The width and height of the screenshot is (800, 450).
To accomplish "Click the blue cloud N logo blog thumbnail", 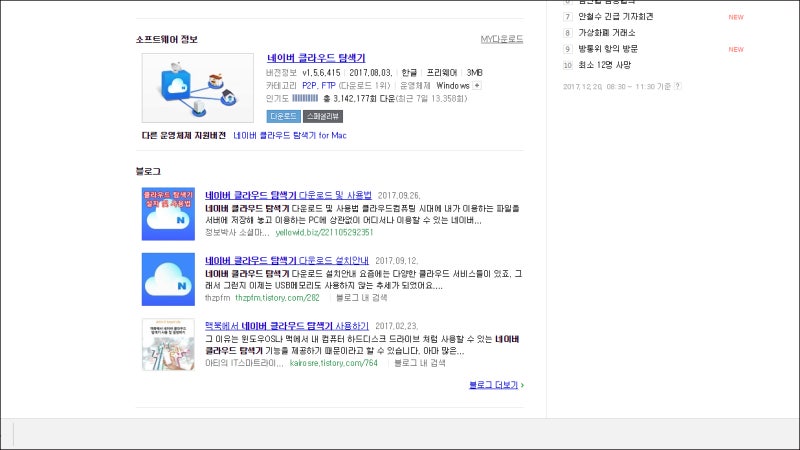I will 168,279.
